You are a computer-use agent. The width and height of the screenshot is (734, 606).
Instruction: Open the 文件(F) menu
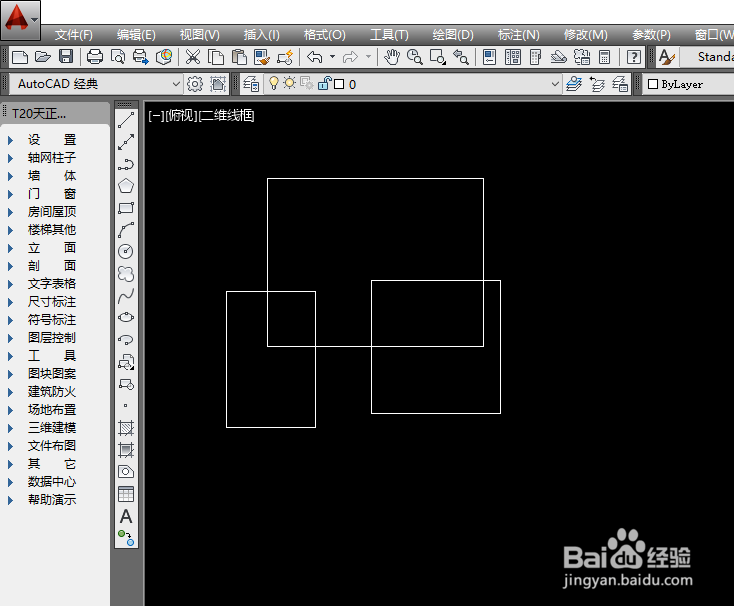(73, 35)
